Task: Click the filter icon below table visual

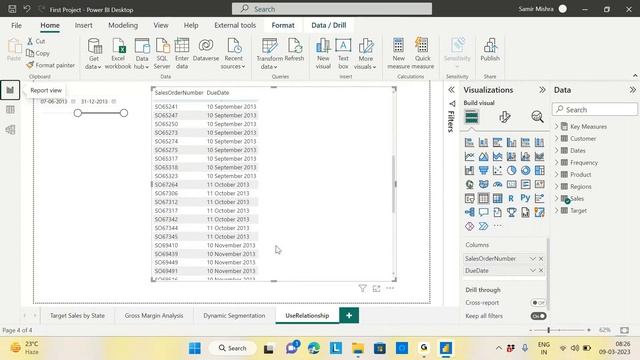Action: [362, 288]
